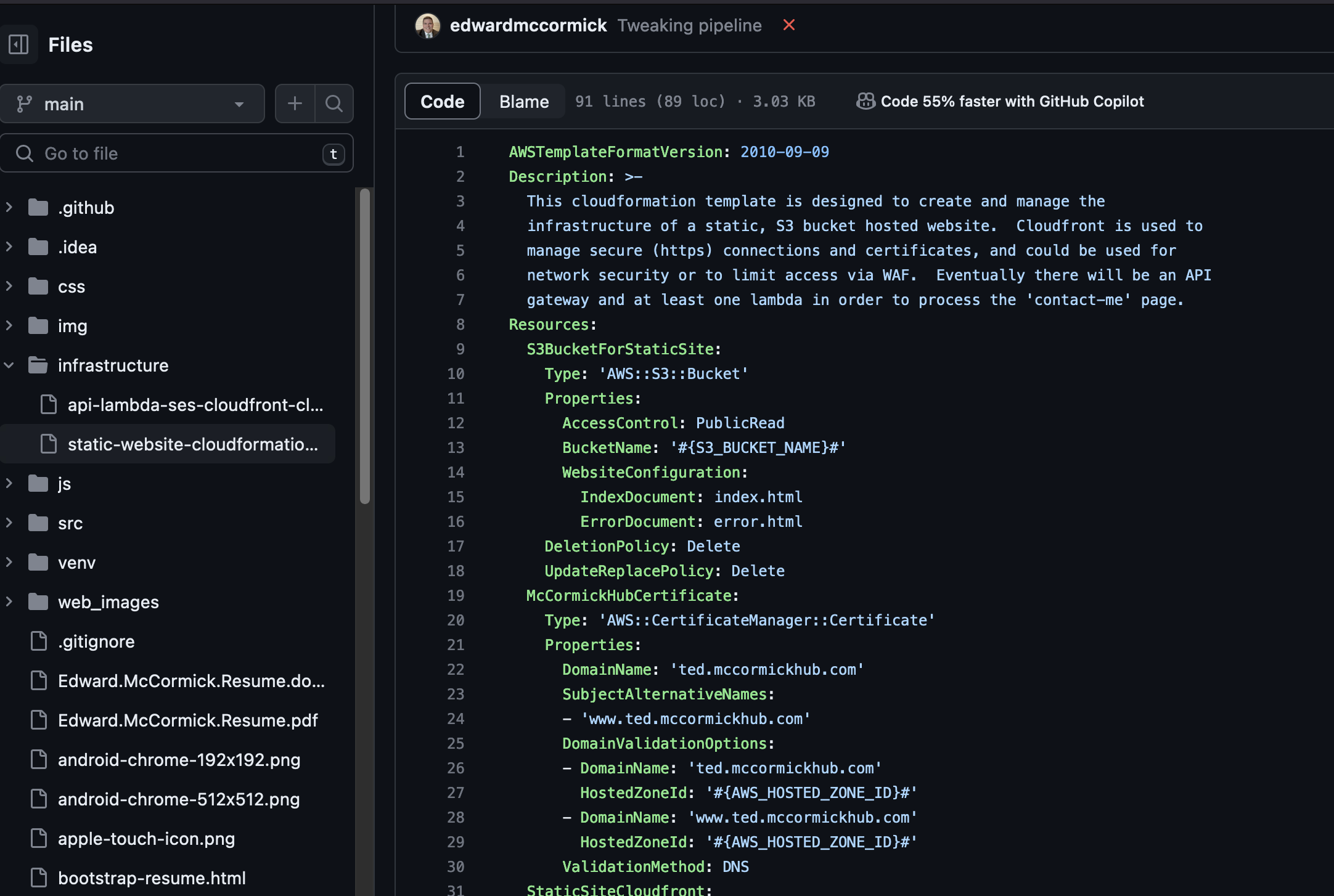Image resolution: width=1334 pixels, height=896 pixels.
Task: Click the add file plus icon
Action: pyautogui.click(x=295, y=104)
